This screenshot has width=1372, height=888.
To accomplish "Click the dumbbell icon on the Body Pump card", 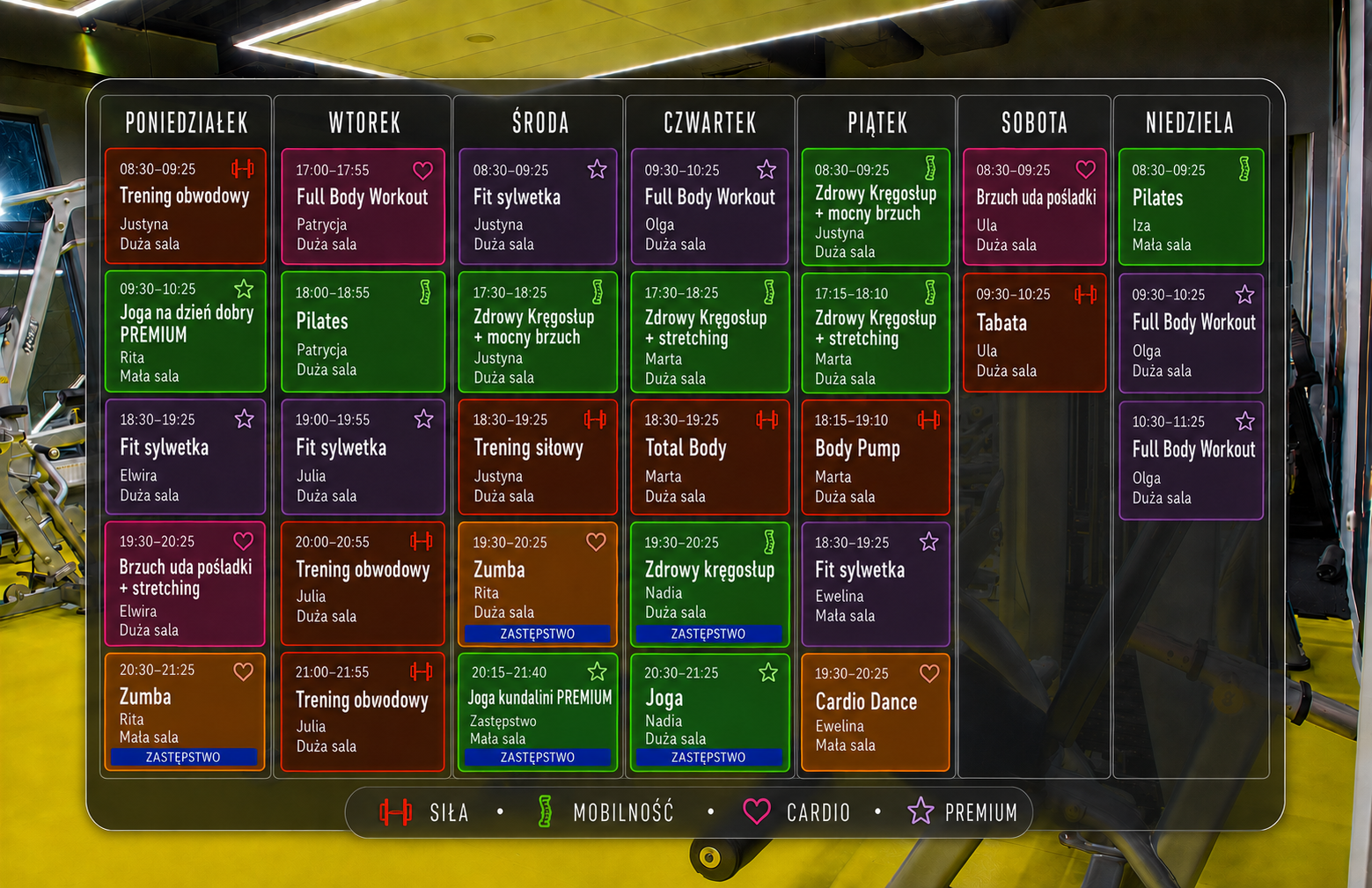I will tap(928, 420).
